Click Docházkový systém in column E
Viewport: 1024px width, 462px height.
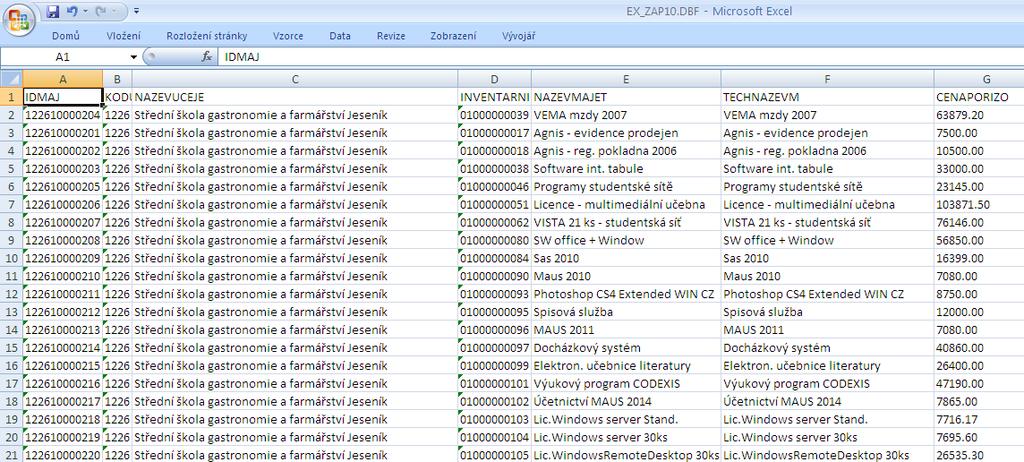(x=626, y=348)
